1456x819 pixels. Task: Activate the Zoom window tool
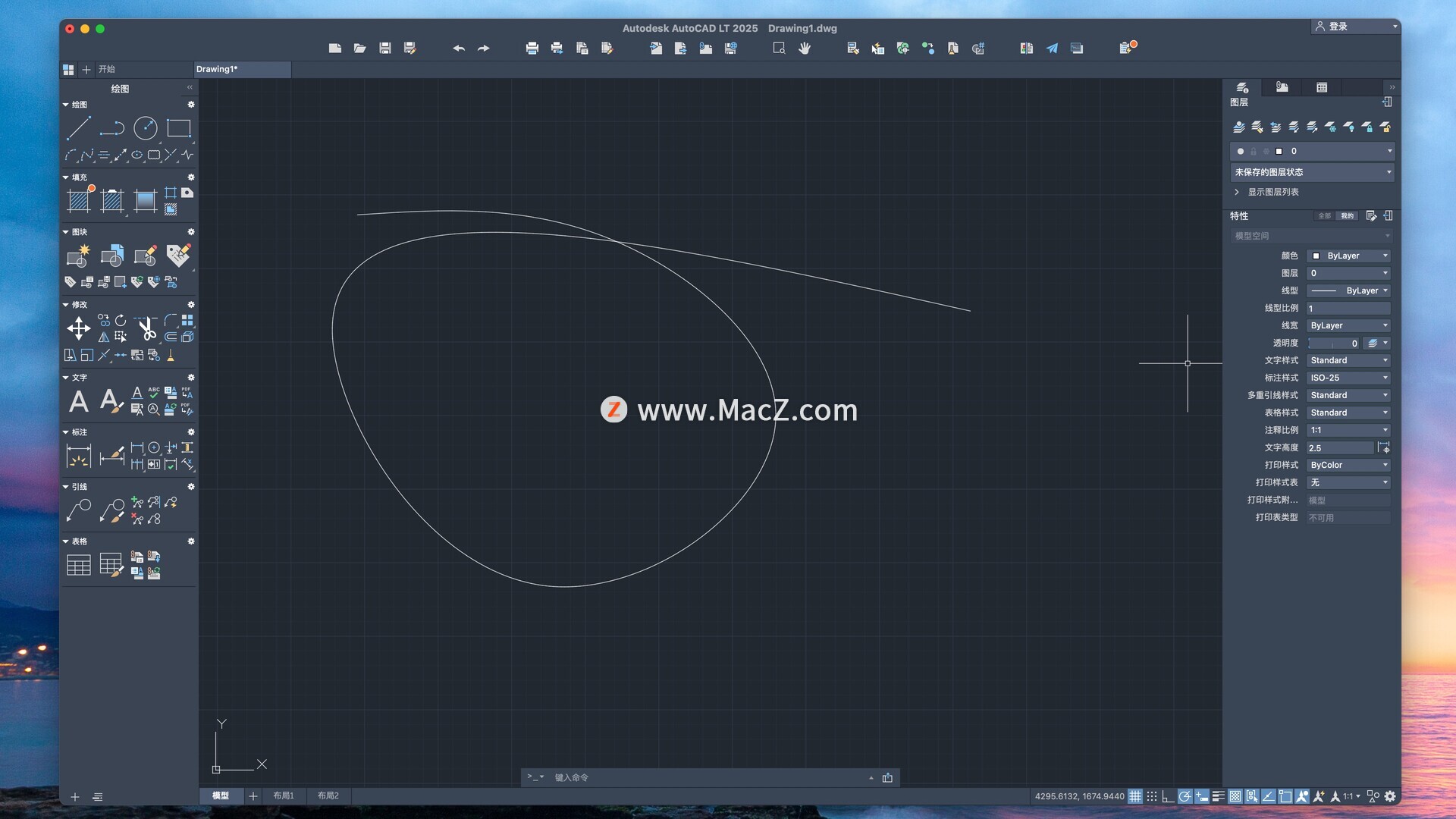[779, 48]
